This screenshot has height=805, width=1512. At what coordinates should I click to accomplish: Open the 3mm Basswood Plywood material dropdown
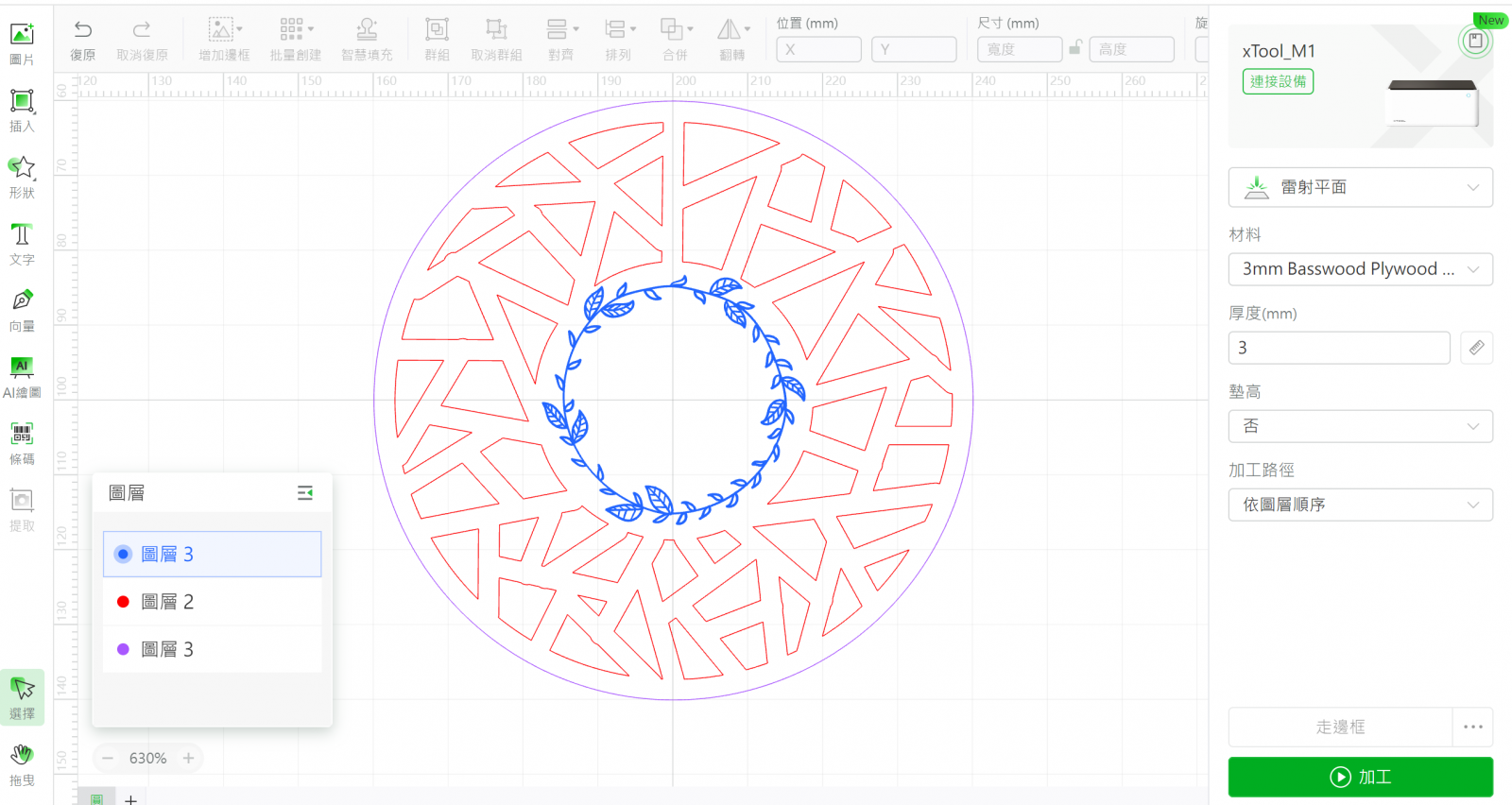click(x=1360, y=269)
